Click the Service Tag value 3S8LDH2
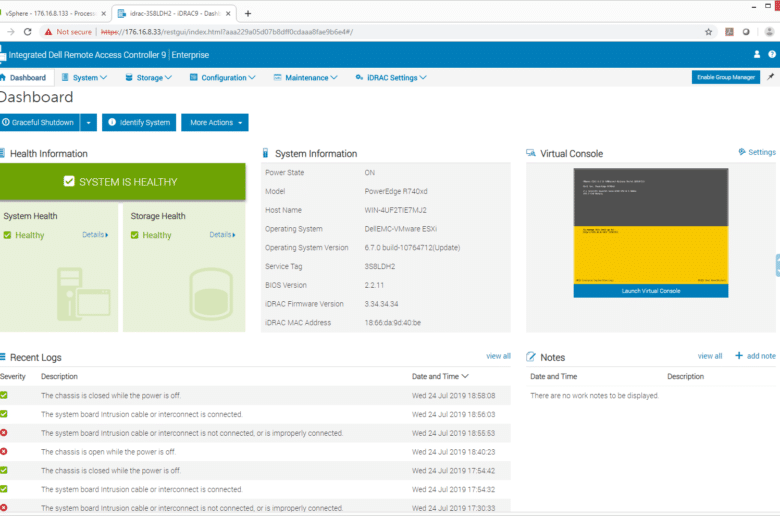 [380, 266]
